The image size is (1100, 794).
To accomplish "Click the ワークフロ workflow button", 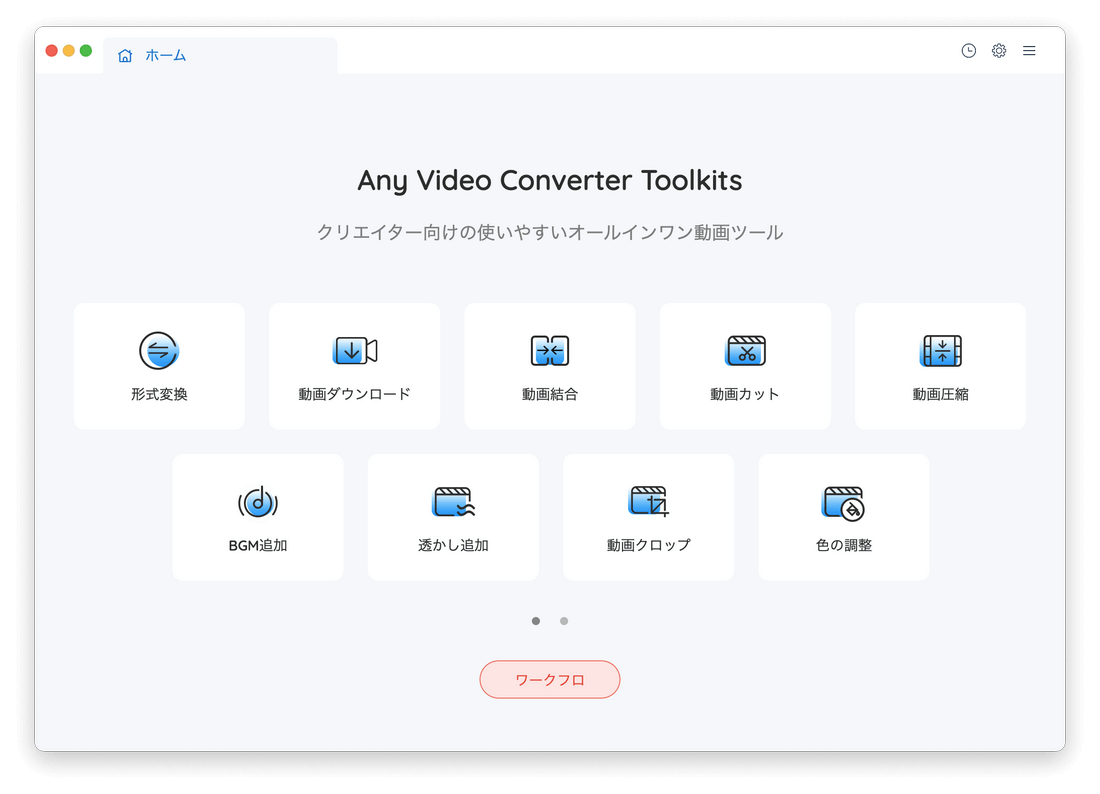I will (x=550, y=679).
